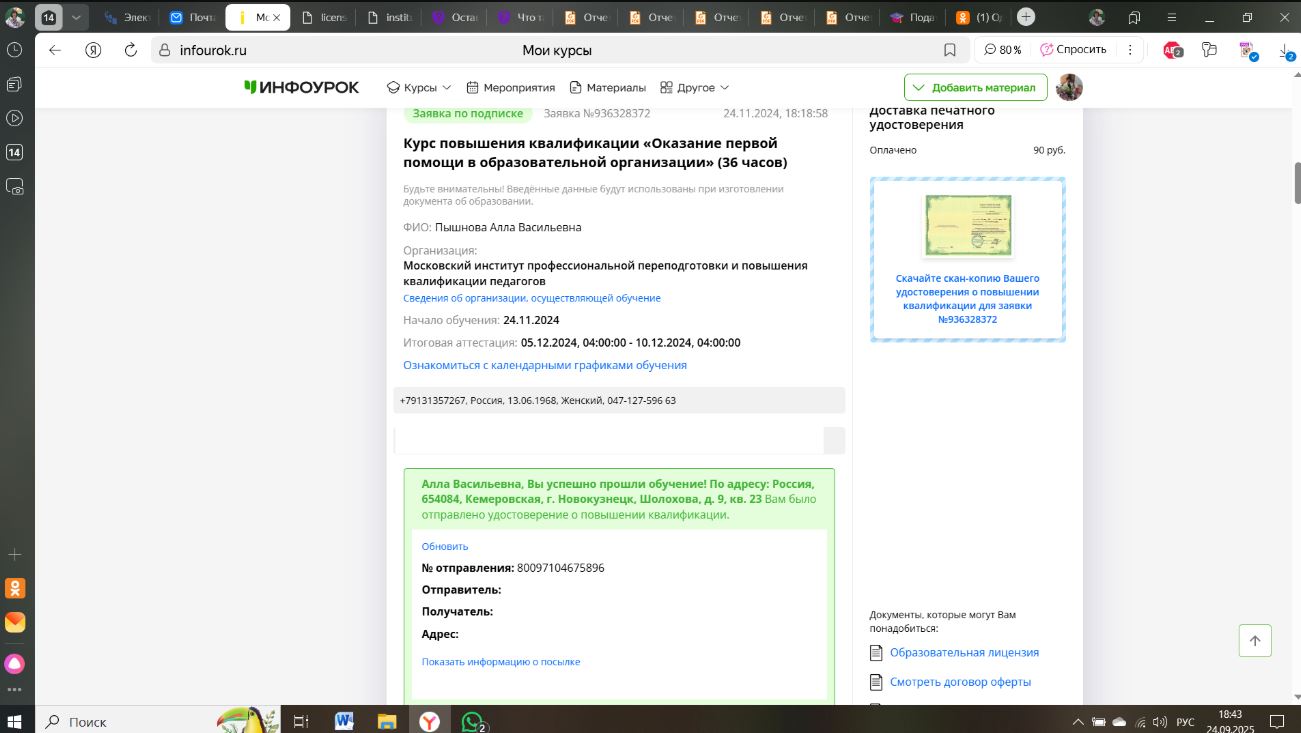Open the Материалы menu item
This screenshot has height=733, width=1301.
pos(607,88)
